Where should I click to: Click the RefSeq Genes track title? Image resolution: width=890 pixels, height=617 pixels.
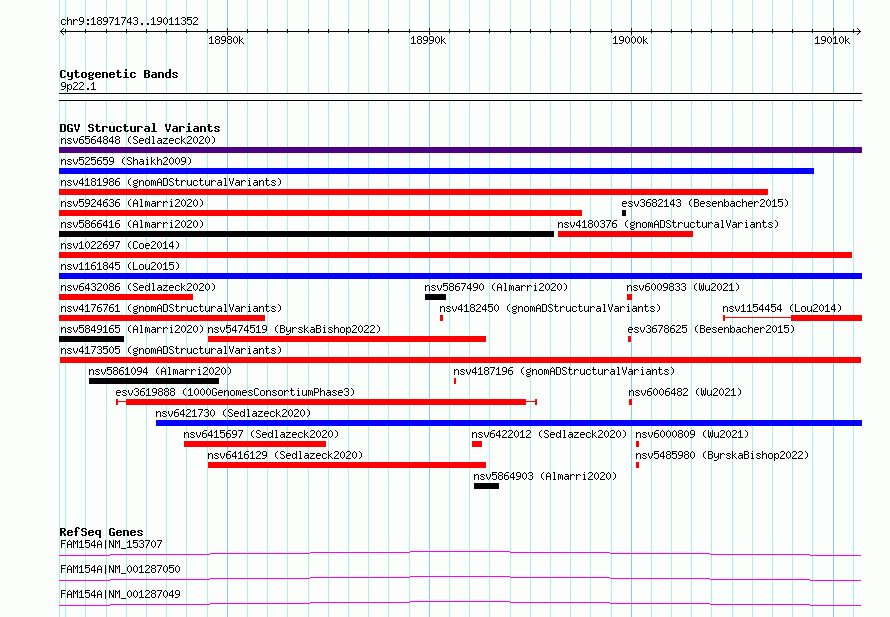101,532
